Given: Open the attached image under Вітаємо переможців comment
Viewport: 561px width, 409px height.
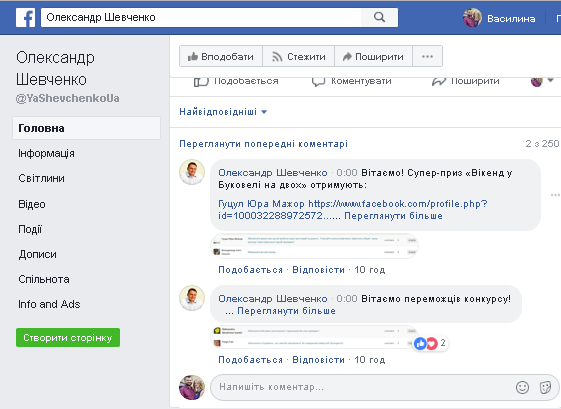Looking at the screenshot, I should tap(314, 337).
